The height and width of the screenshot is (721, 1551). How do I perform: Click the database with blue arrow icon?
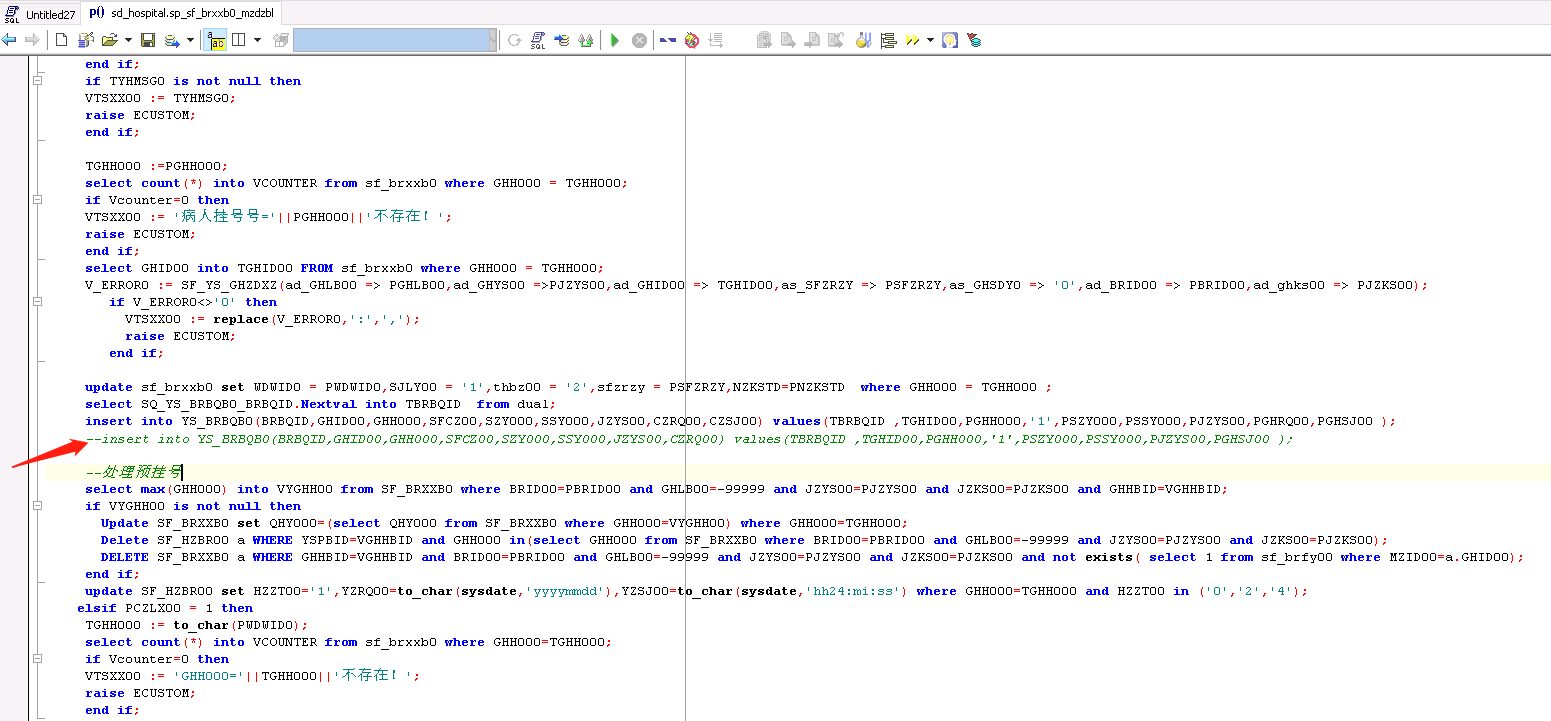point(562,40)
